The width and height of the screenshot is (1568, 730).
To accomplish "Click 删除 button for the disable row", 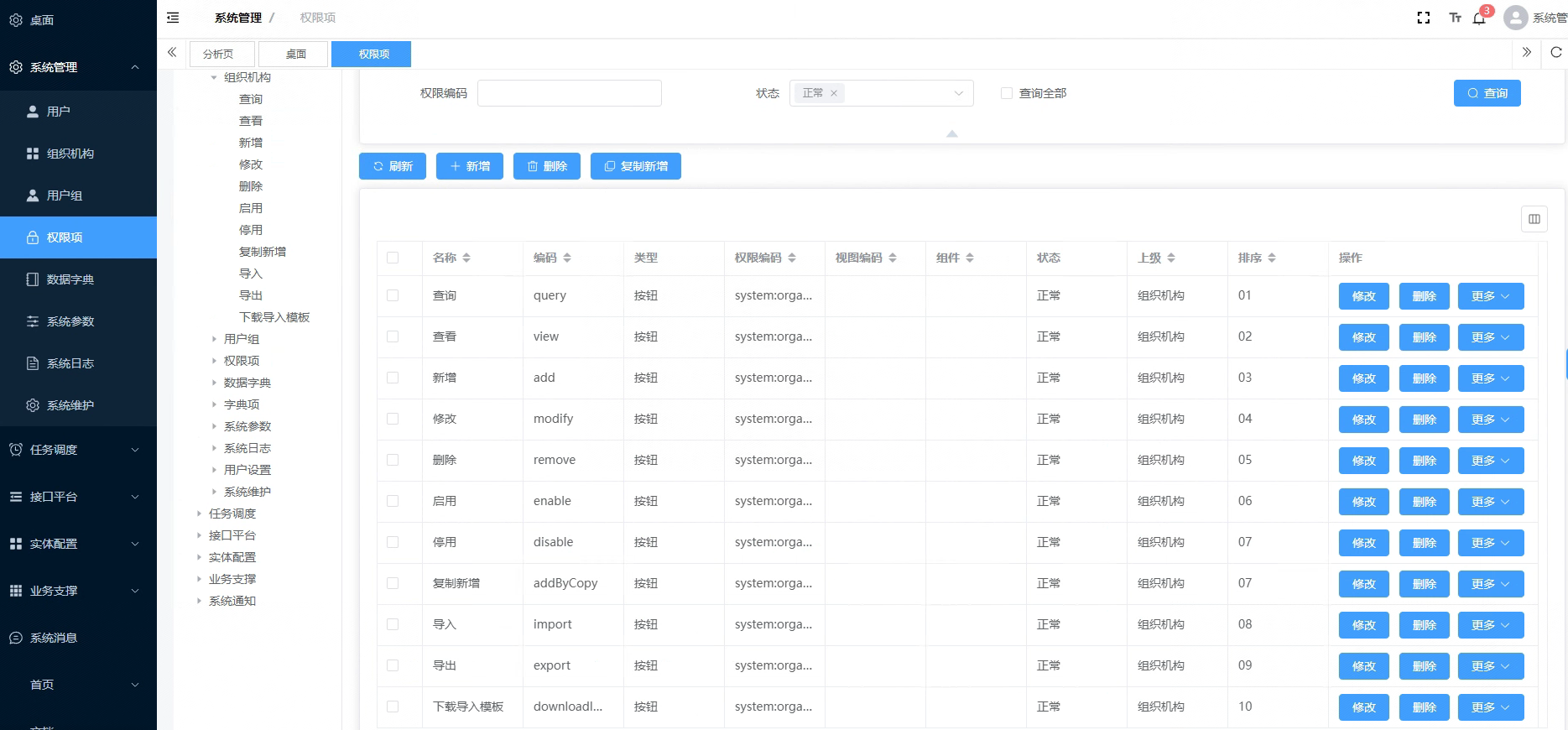I will click(x=1425, y=543).
